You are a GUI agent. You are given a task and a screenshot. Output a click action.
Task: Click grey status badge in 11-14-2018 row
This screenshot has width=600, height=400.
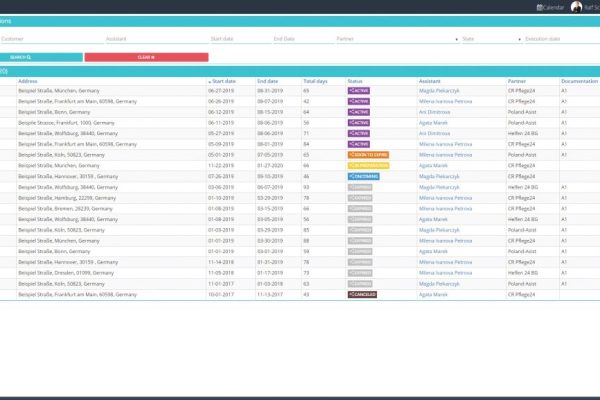click(360, 262)
